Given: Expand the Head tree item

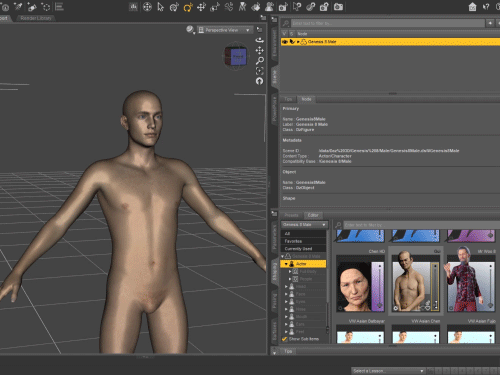Looking at the screenshot, I should pos(286,286).
